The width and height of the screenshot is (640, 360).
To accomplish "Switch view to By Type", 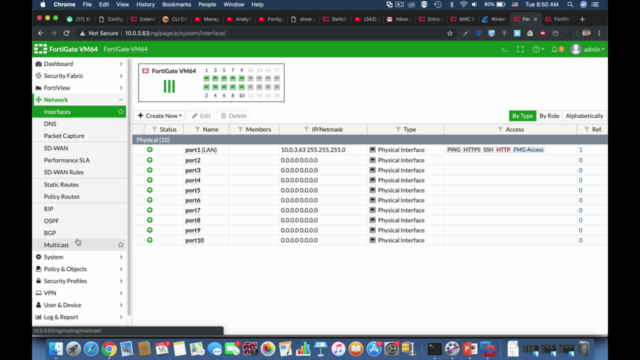I will 522,116.
